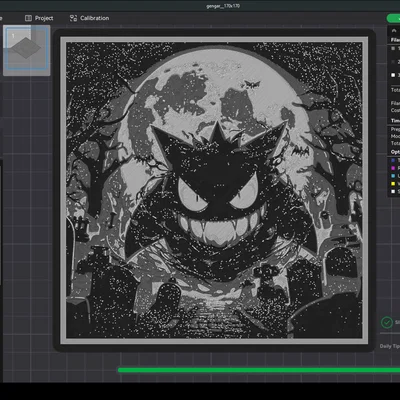The height and width of the screenshot is (400, 400).
Task: Collapse the legend panel with the up arrow
Action: (x=394, y=31)
